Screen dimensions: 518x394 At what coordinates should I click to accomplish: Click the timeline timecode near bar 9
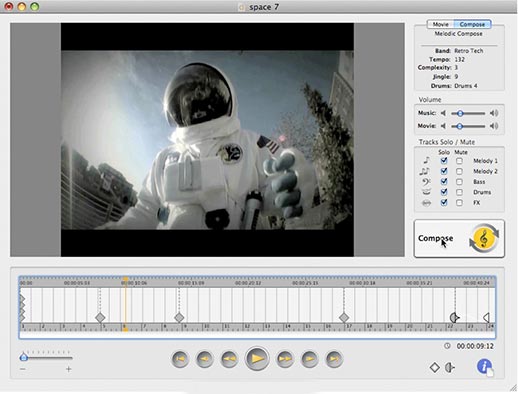tap(191, 283)
